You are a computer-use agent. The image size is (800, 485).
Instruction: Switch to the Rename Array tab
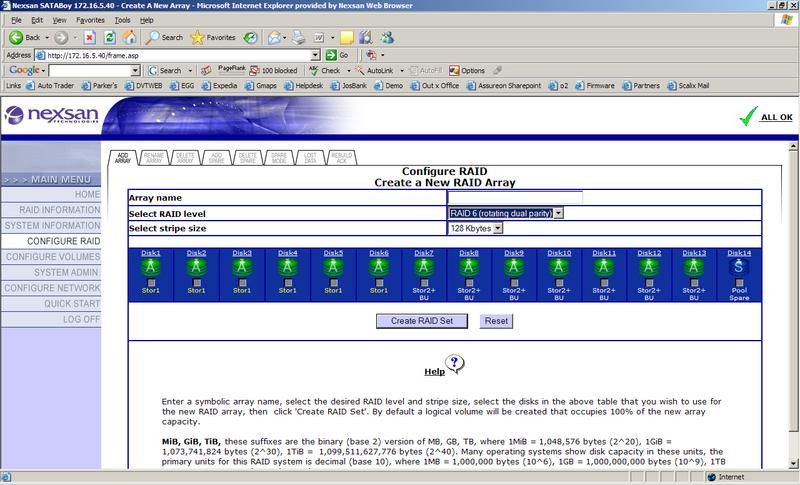pos(154,158)
